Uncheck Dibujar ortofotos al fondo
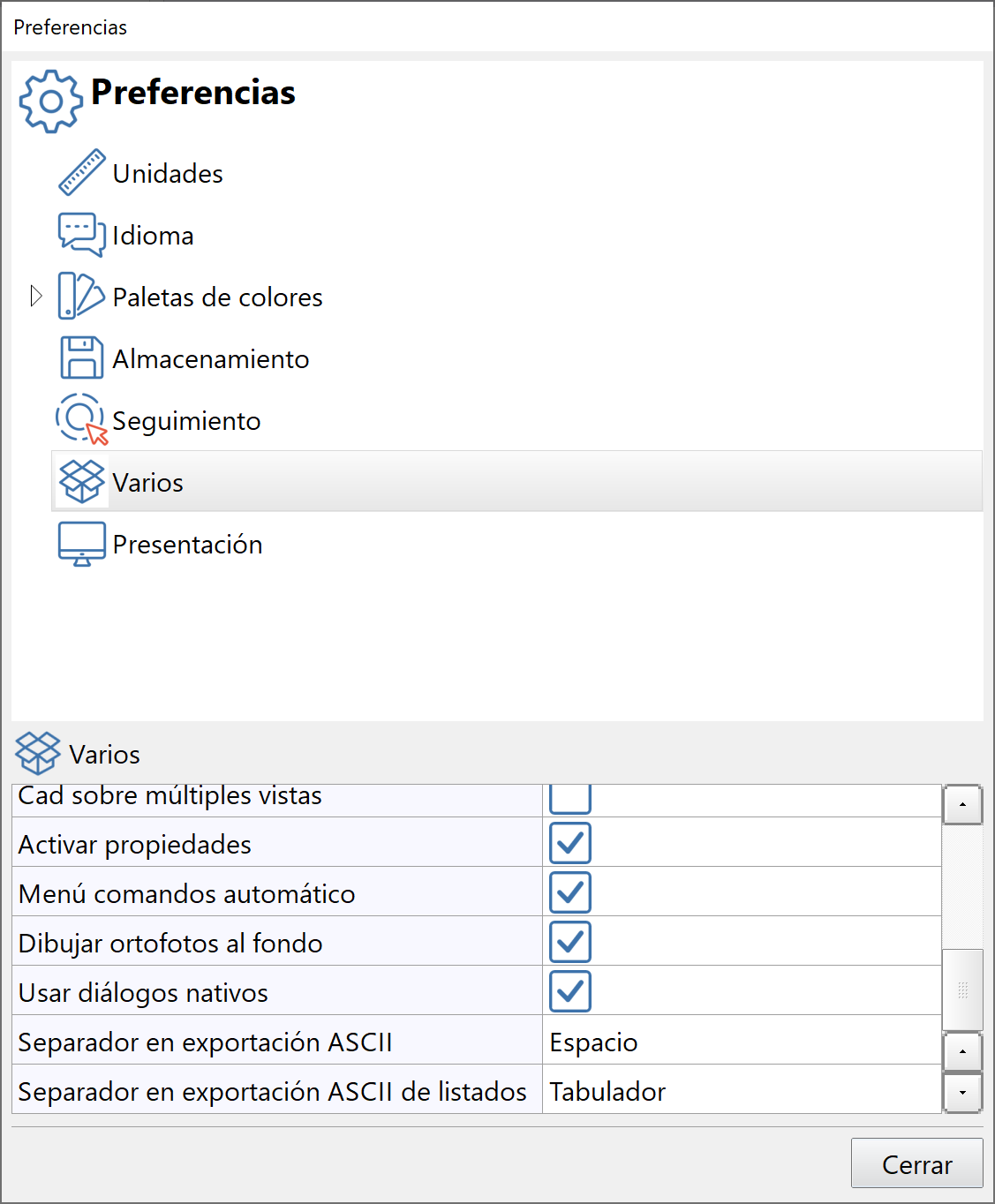 coord(569,942)
